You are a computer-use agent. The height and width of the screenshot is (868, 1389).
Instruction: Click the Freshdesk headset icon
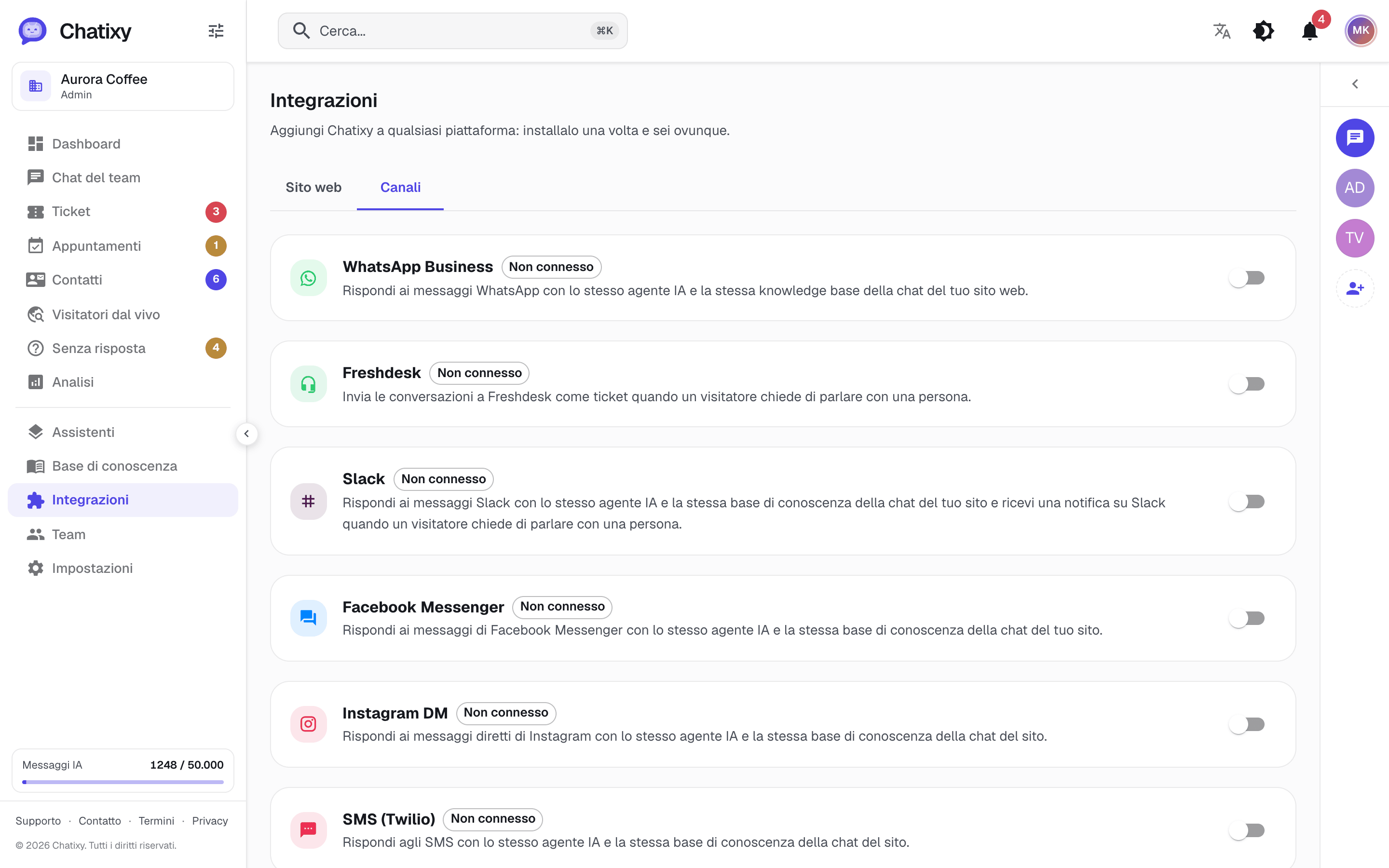(308, 384)
